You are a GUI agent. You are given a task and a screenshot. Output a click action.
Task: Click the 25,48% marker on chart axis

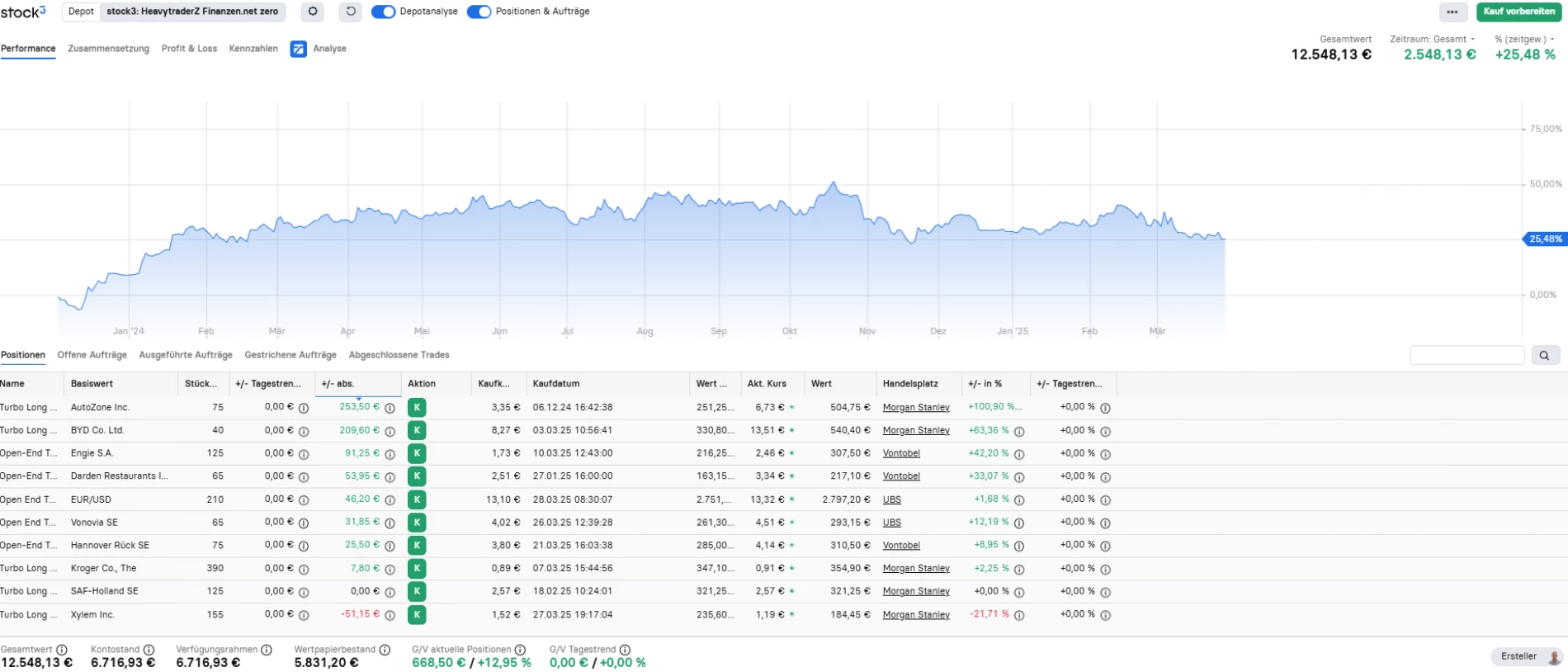click(x=1544, y=239)
